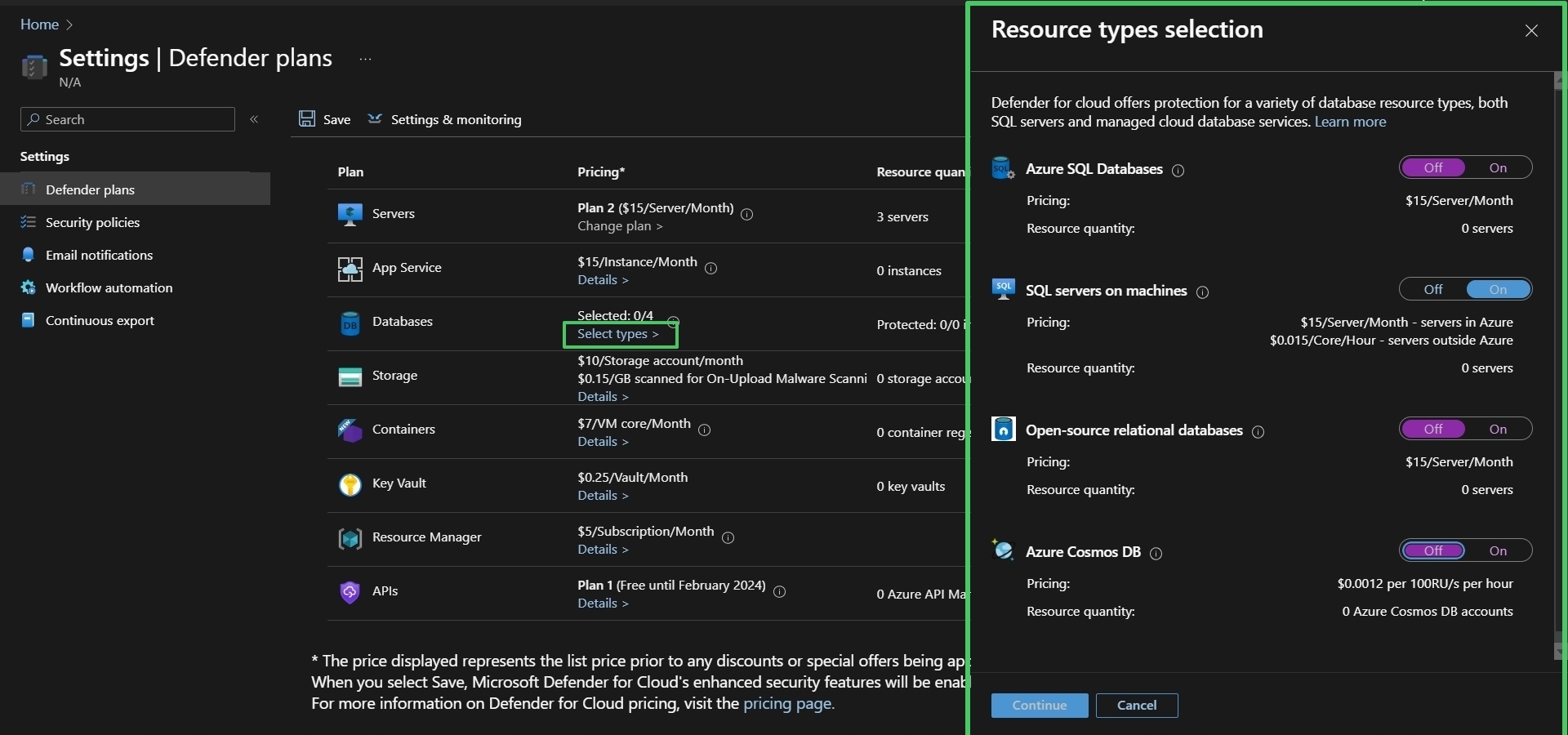Screen dimensions: 1568x735
Task: Turn Azure Cosmos DB On
Action: click(1498, 550)
